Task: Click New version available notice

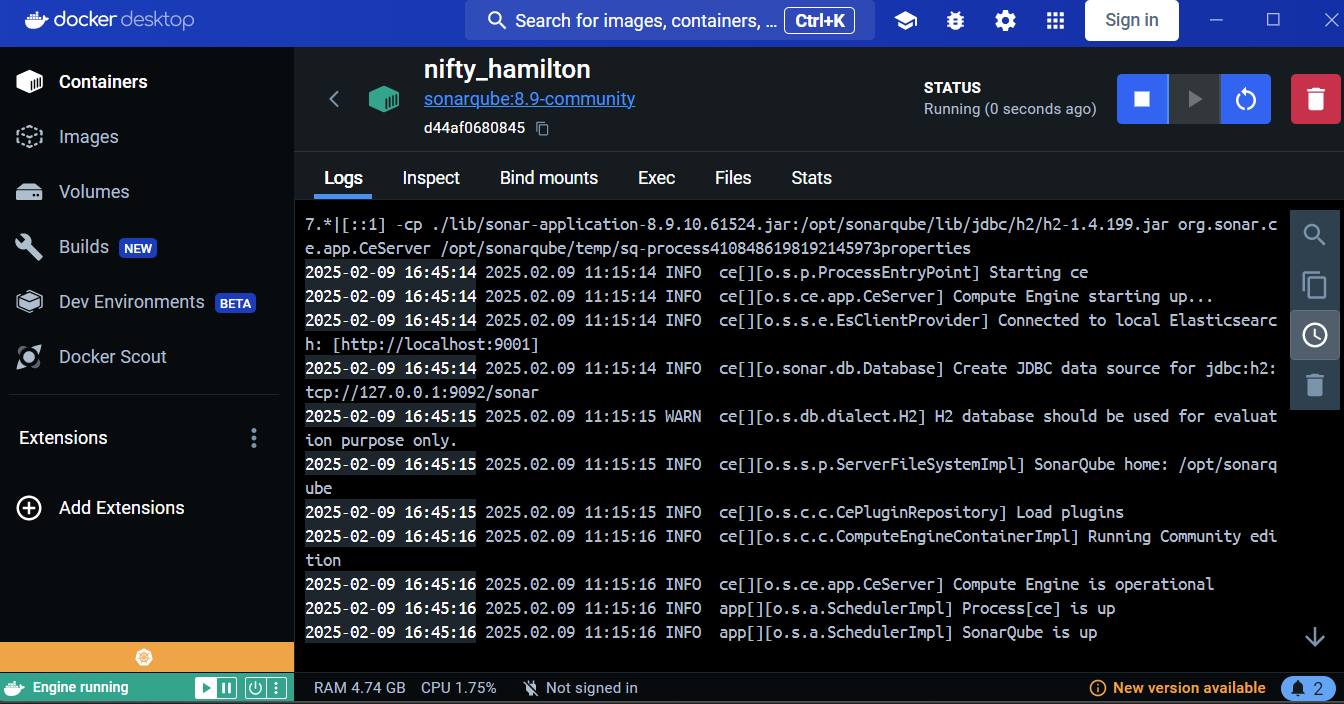Action: (1177, 688)
